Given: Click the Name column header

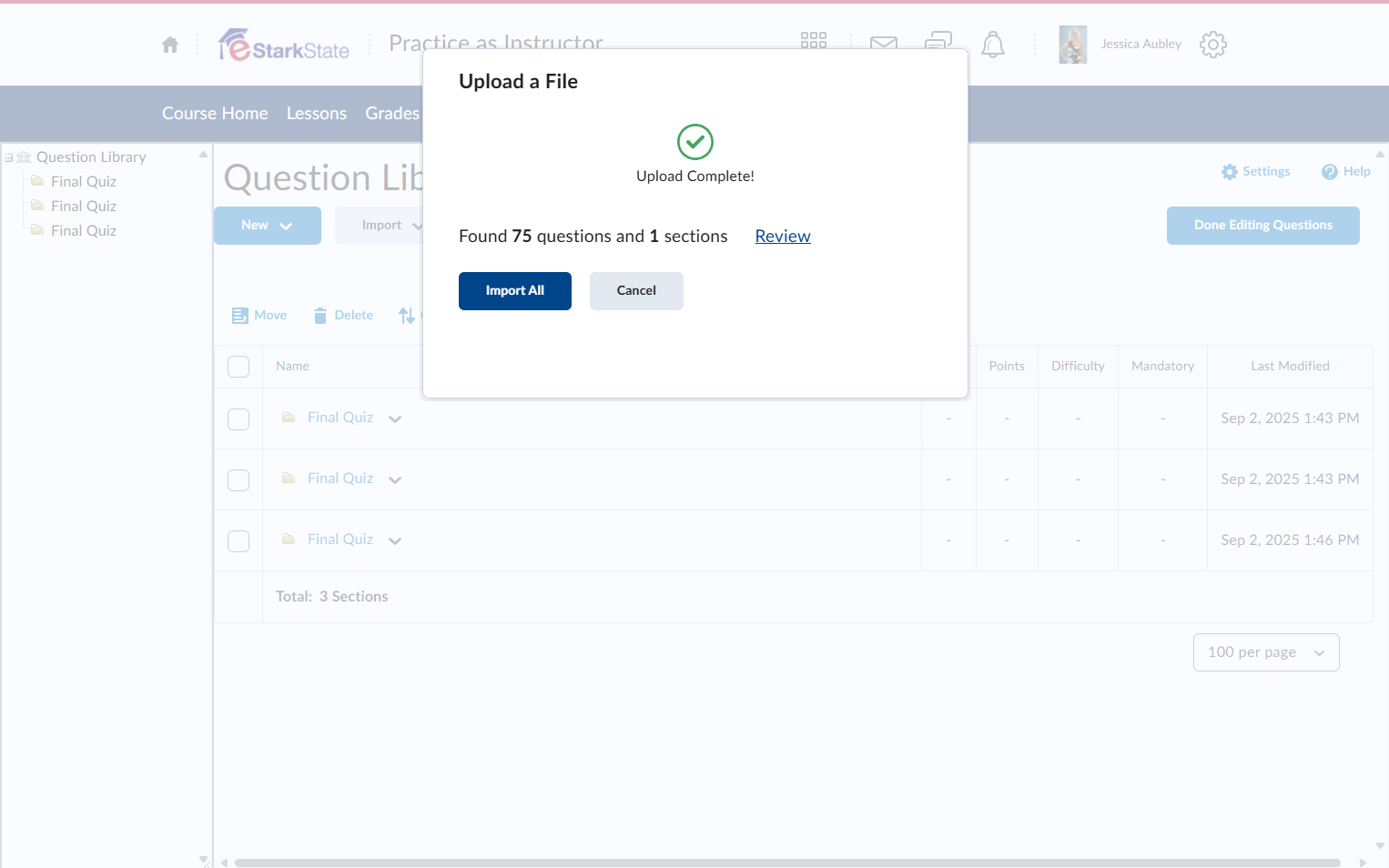Looking at the screenshot, I should (x=292, y=367).
